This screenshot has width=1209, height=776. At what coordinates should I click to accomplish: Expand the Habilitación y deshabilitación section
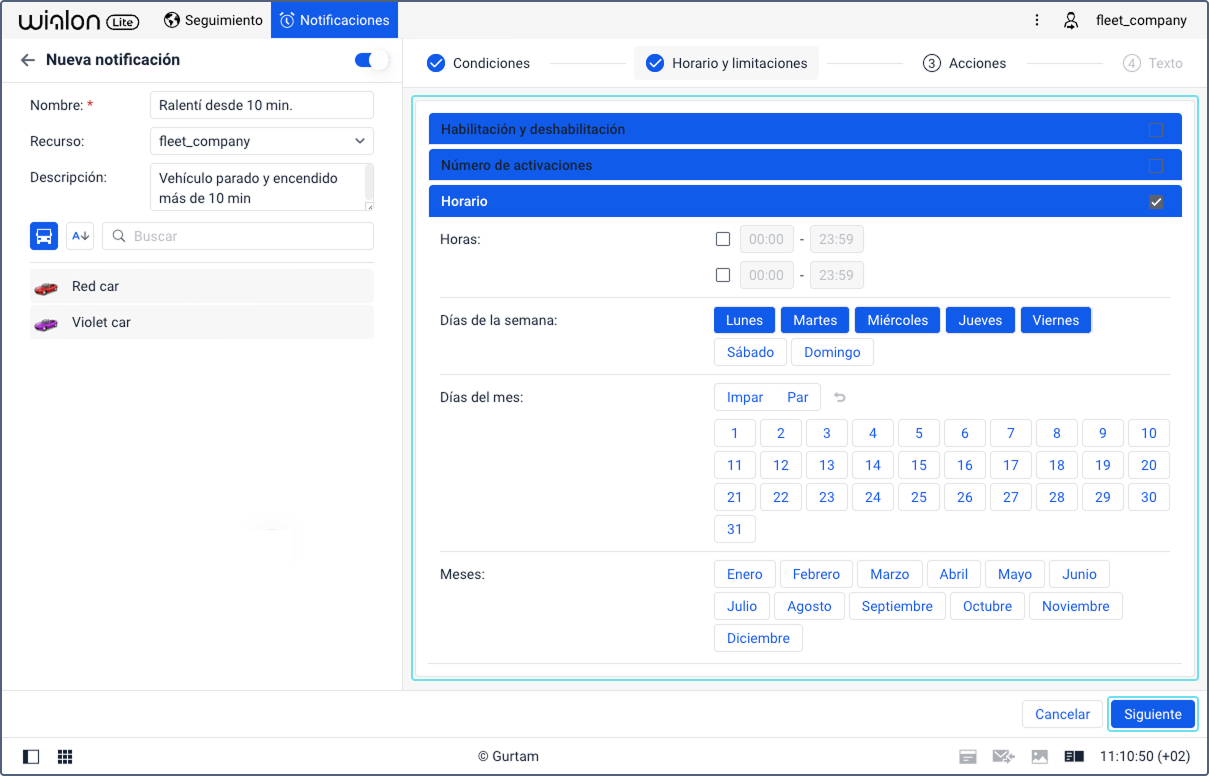tap(805, 129)
